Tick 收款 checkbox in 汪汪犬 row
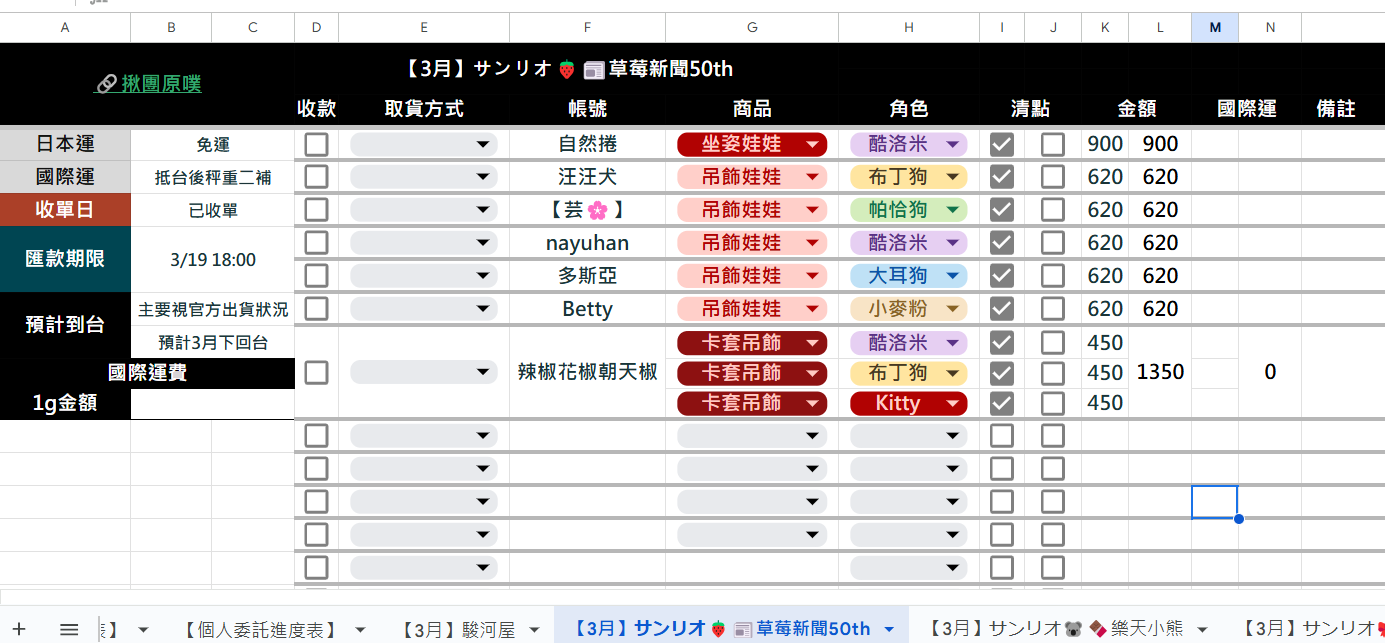This screenshot has width=1385, height=643. point(316,177)
